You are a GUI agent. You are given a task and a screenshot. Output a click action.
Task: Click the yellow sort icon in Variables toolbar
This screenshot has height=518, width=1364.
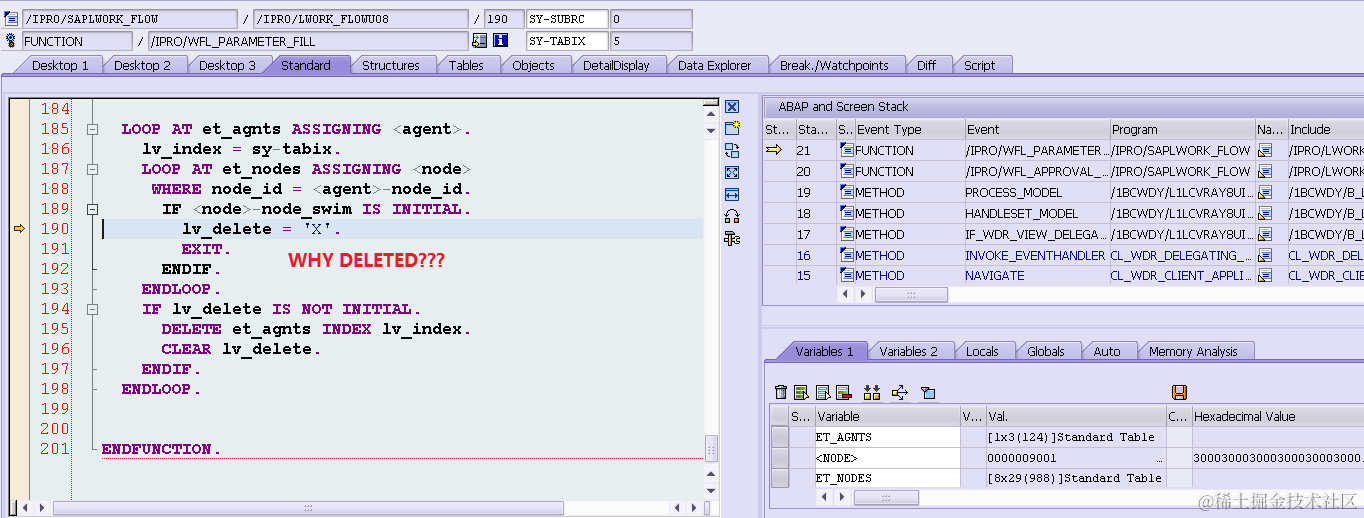tap(872, 393)
